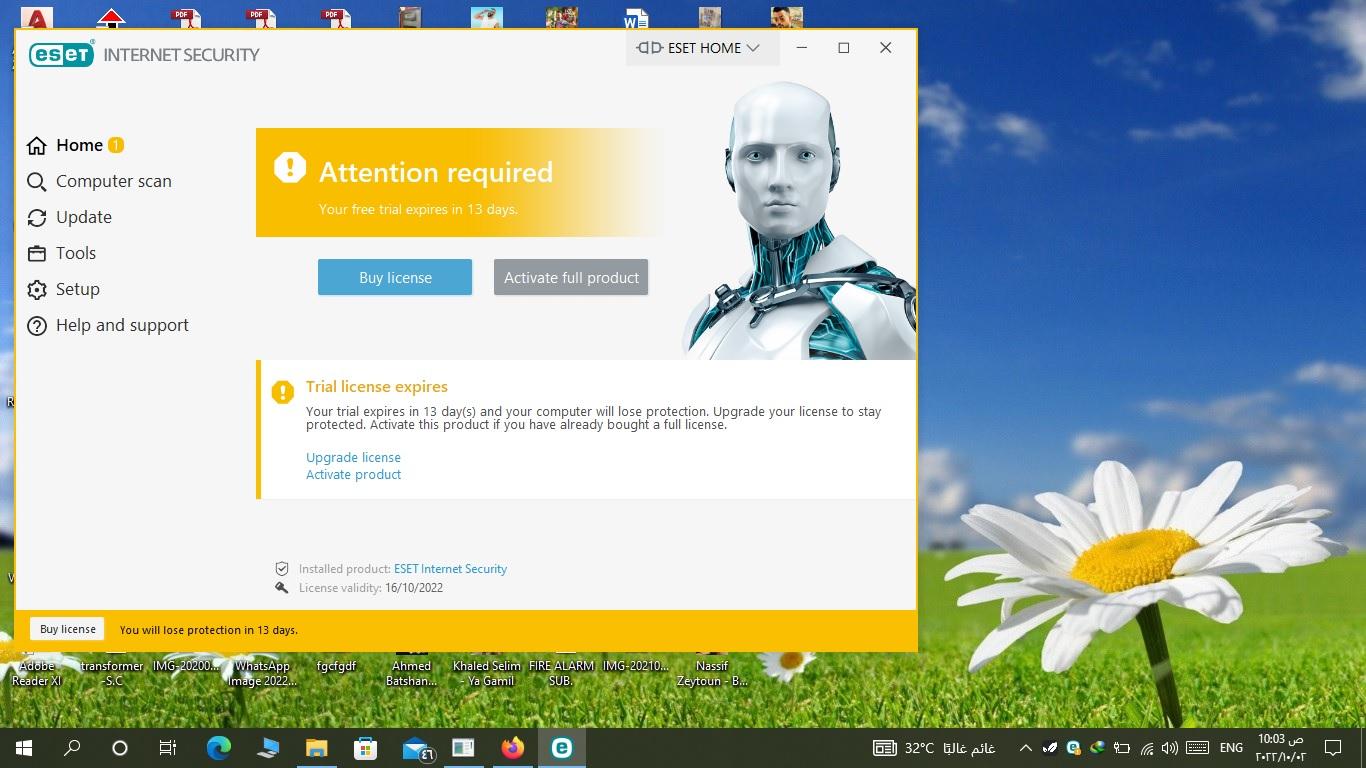
Task: Click the 32°C weather widget
Action: 933,748
